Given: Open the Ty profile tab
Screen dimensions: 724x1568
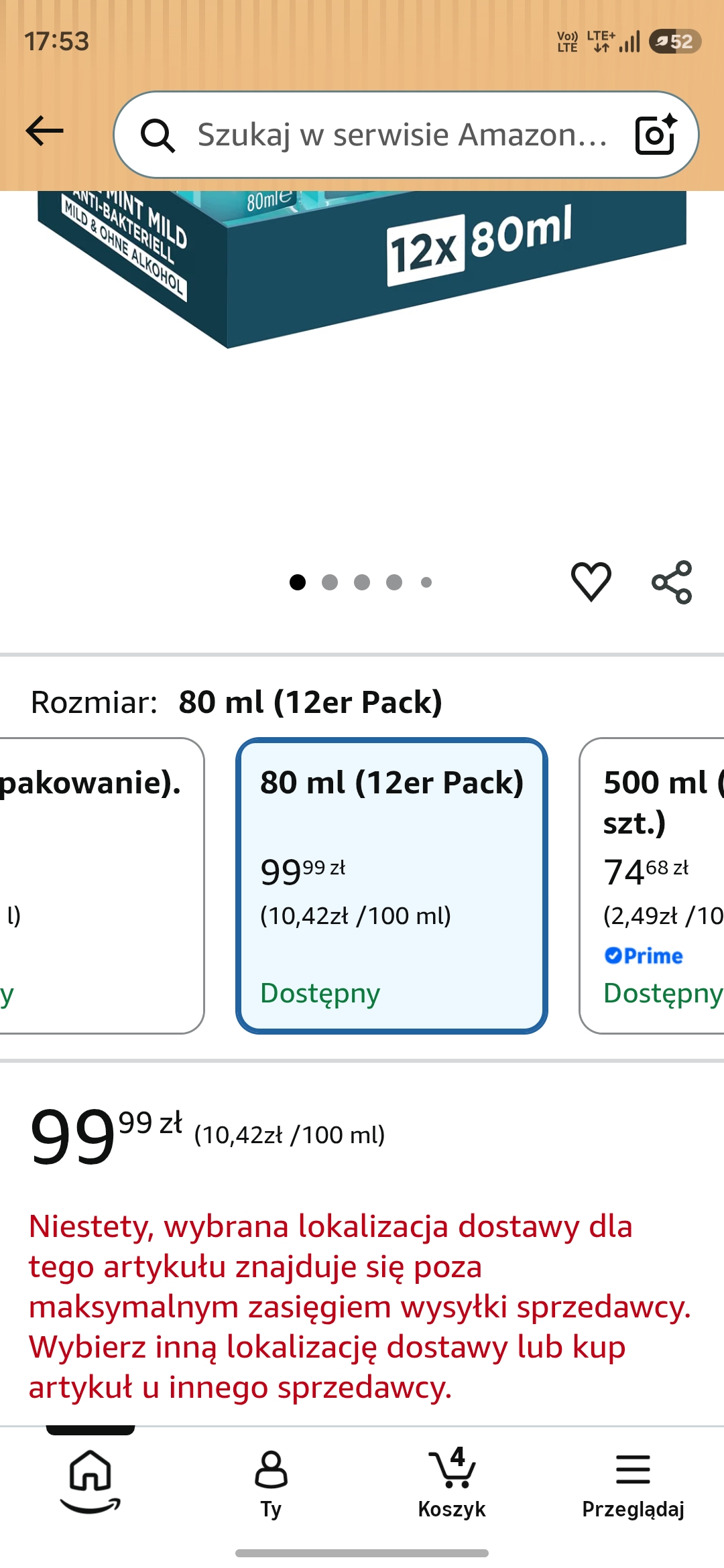Looking at the screenshot, I should [271, 1485].
